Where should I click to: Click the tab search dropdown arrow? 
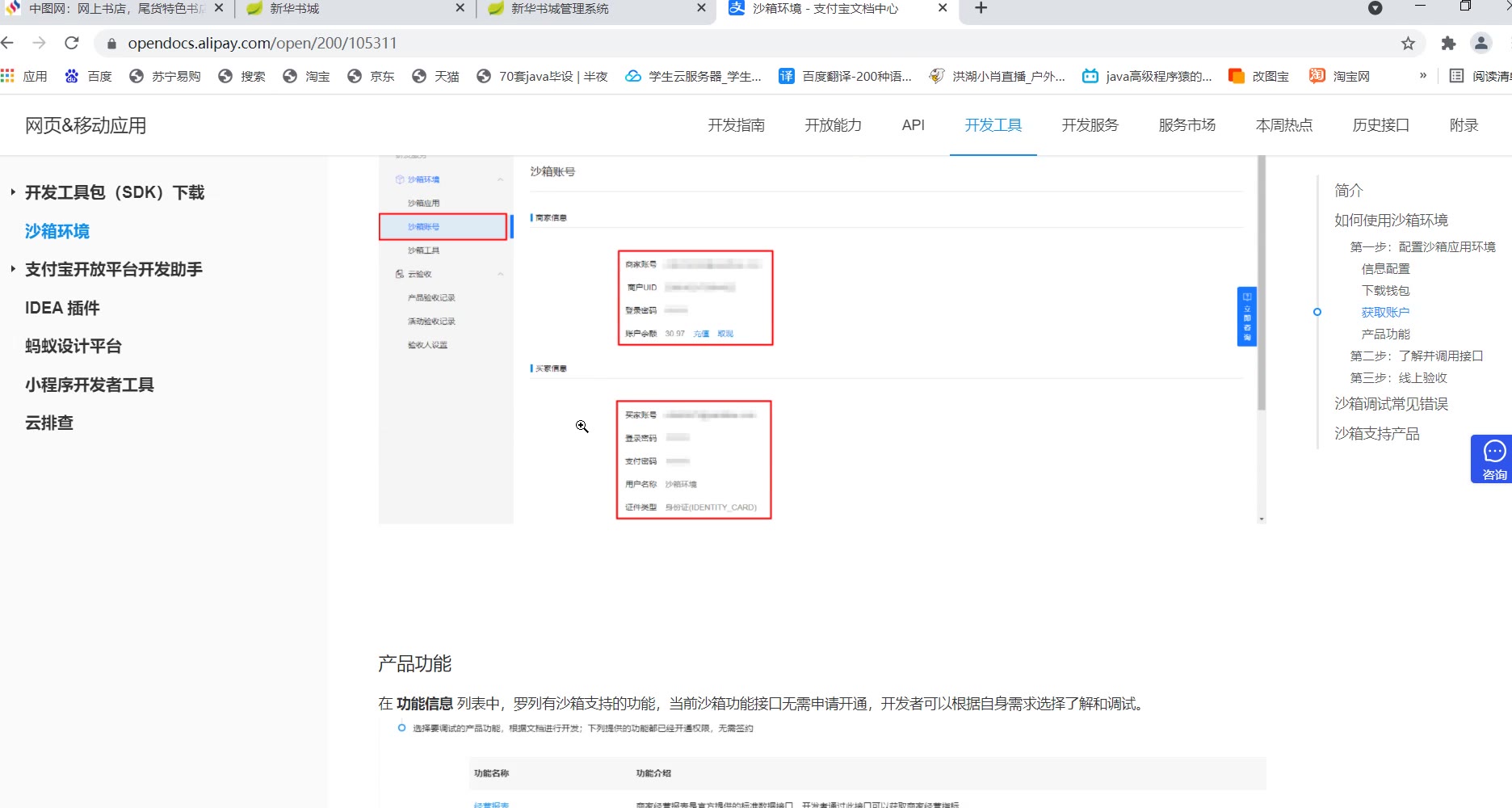click(1375, 8)
